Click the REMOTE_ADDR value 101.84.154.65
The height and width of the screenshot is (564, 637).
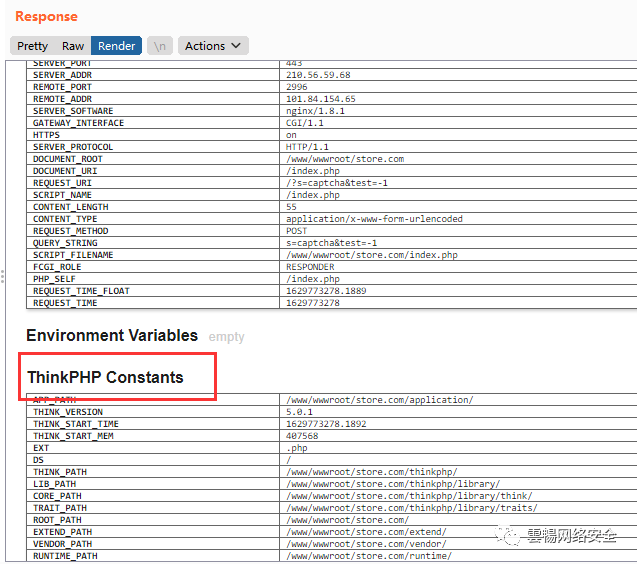(321, 99)
